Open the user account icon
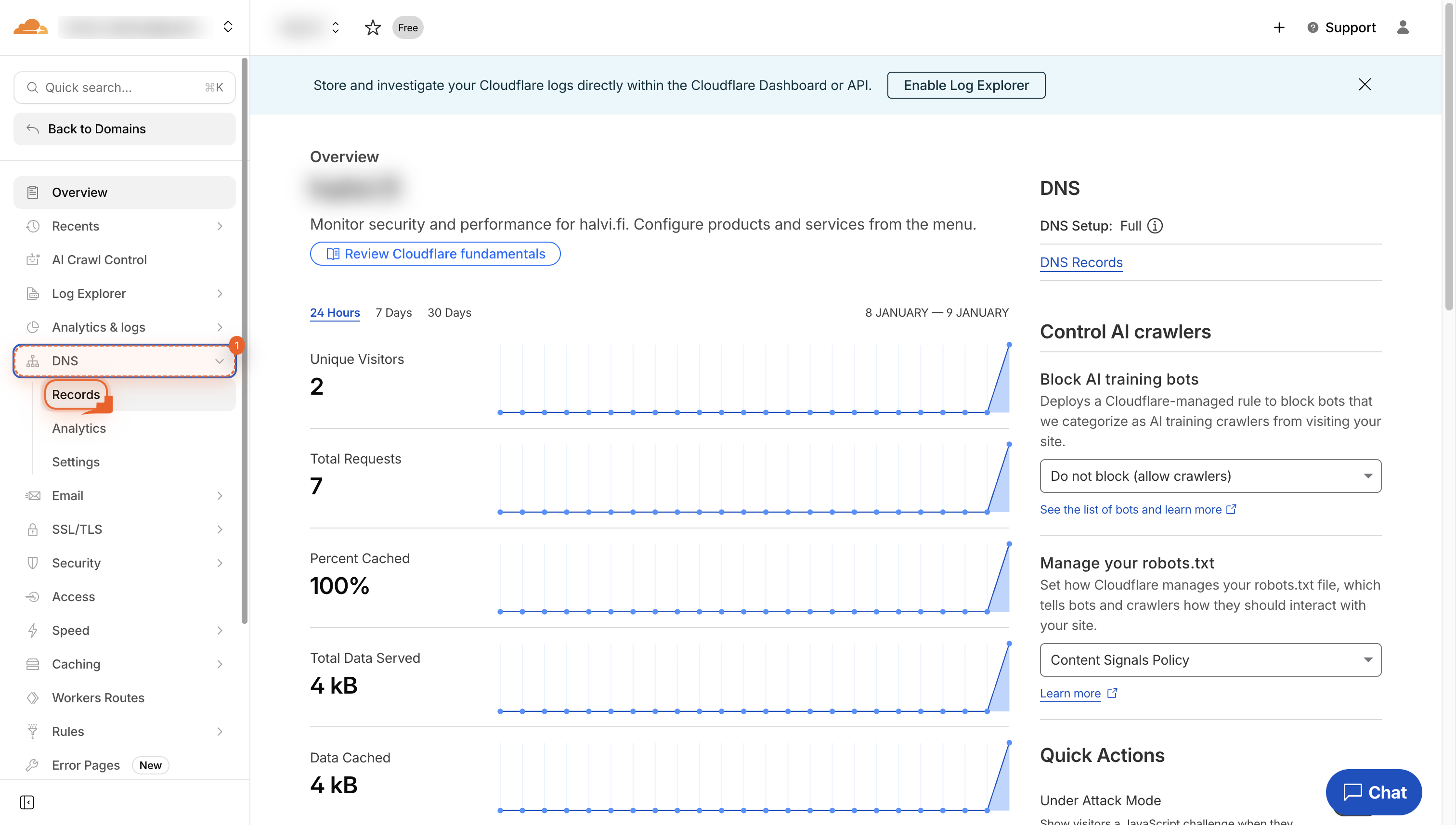Viewport: 1456px width, 825px height. (x=1404, y=27)
